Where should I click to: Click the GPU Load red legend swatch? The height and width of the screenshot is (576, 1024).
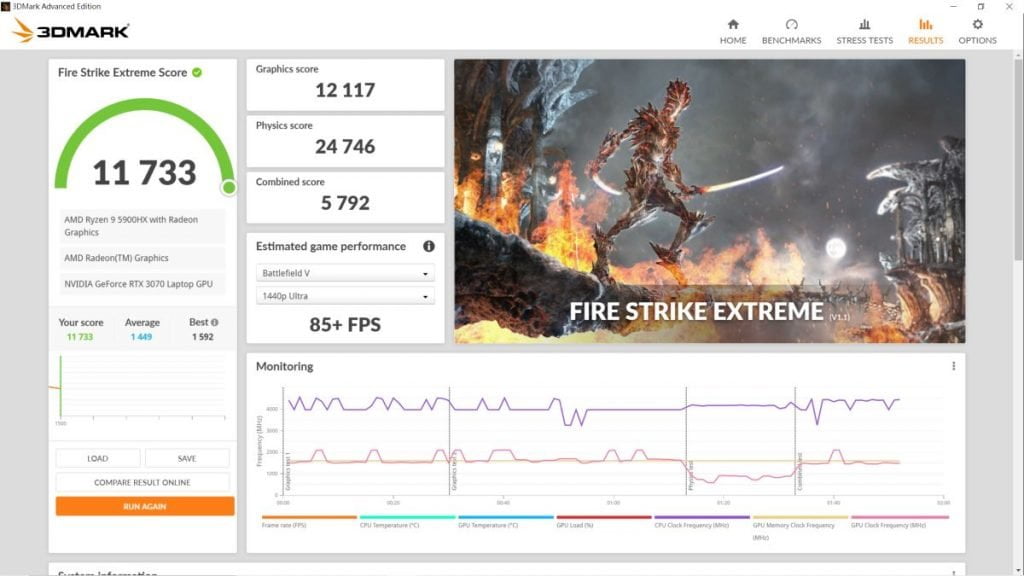pos(603,518)
